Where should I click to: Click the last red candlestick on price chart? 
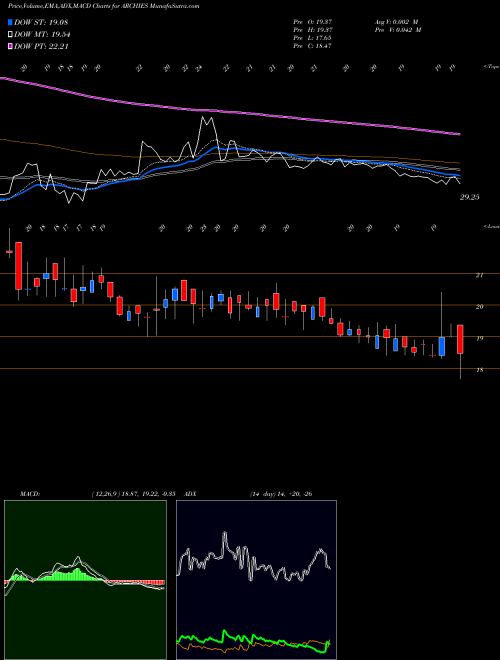[460, 339]
